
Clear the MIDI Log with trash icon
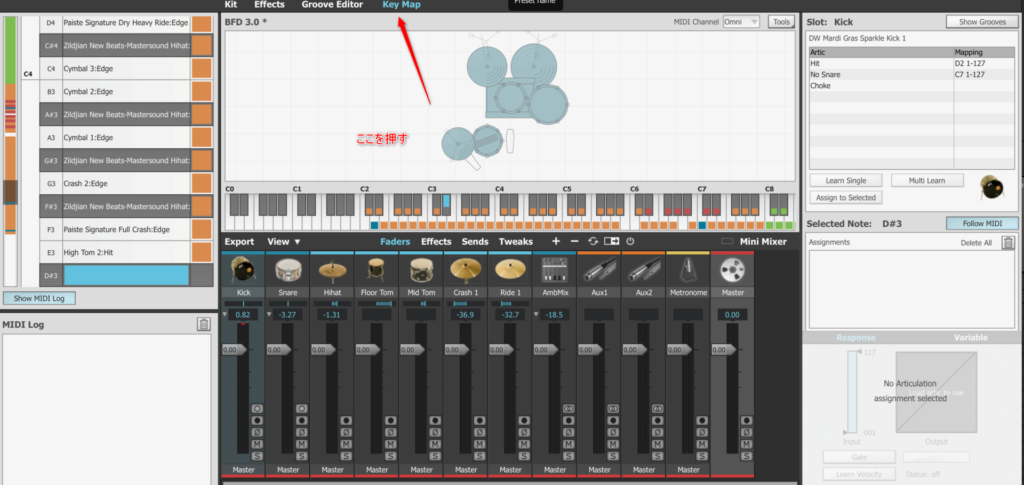tap(203, 324)
